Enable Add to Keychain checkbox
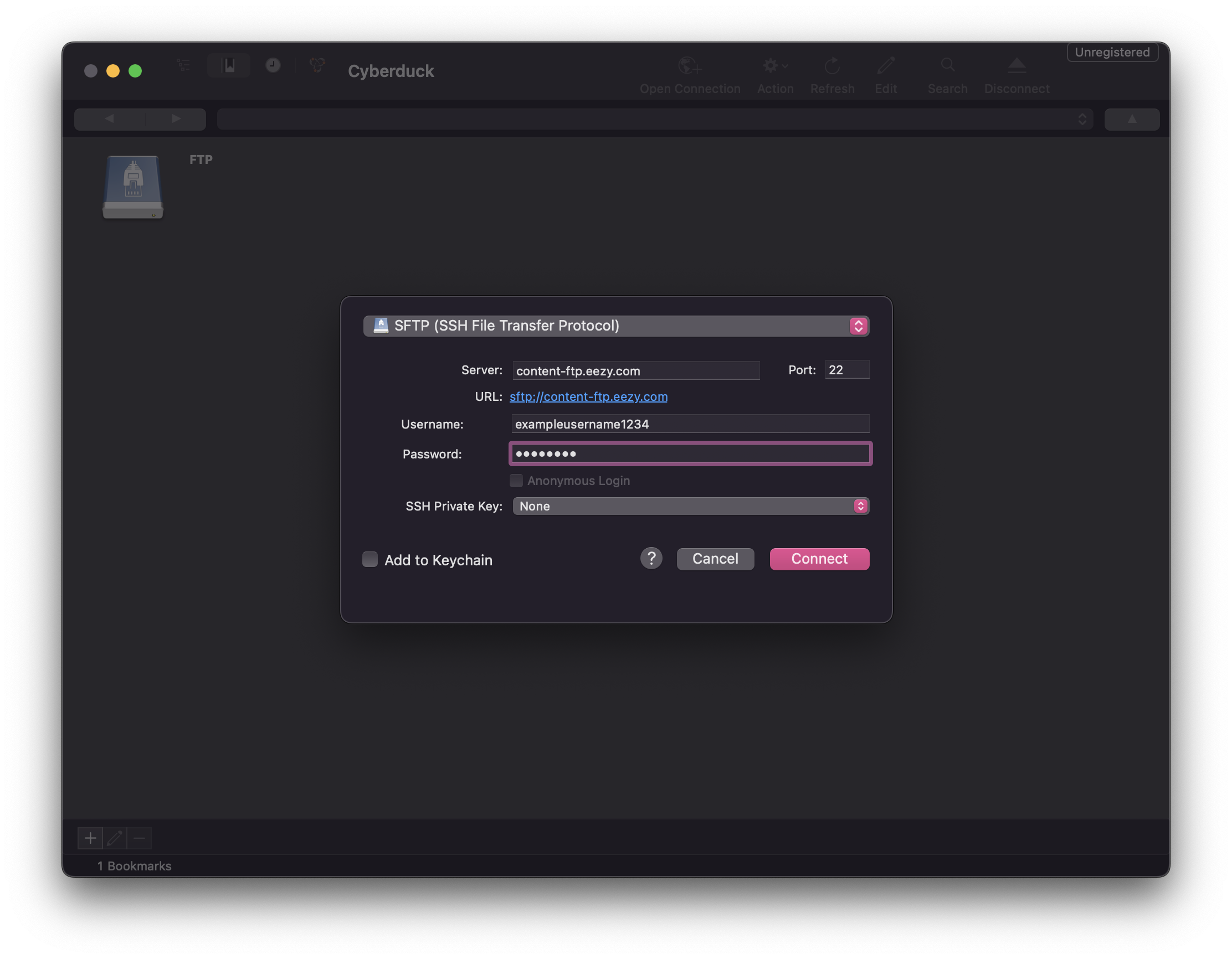This screenshot has width=1232, height=959. 370,559
